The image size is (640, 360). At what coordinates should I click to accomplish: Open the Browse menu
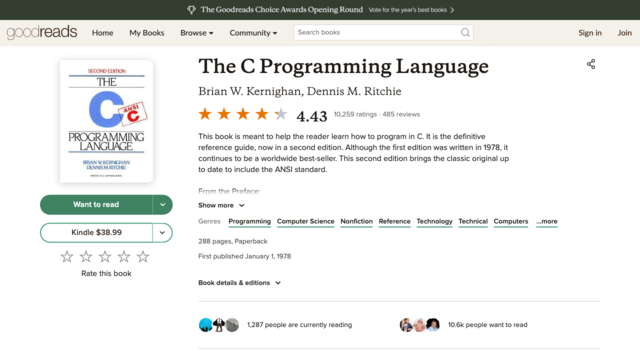pos(197,33)
